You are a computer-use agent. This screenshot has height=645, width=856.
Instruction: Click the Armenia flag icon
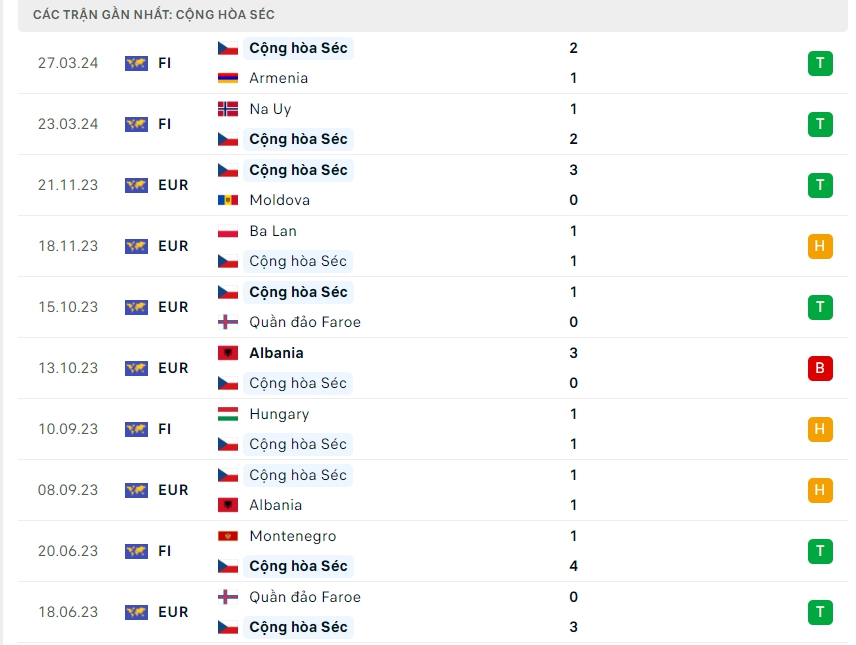click(228, 78)
